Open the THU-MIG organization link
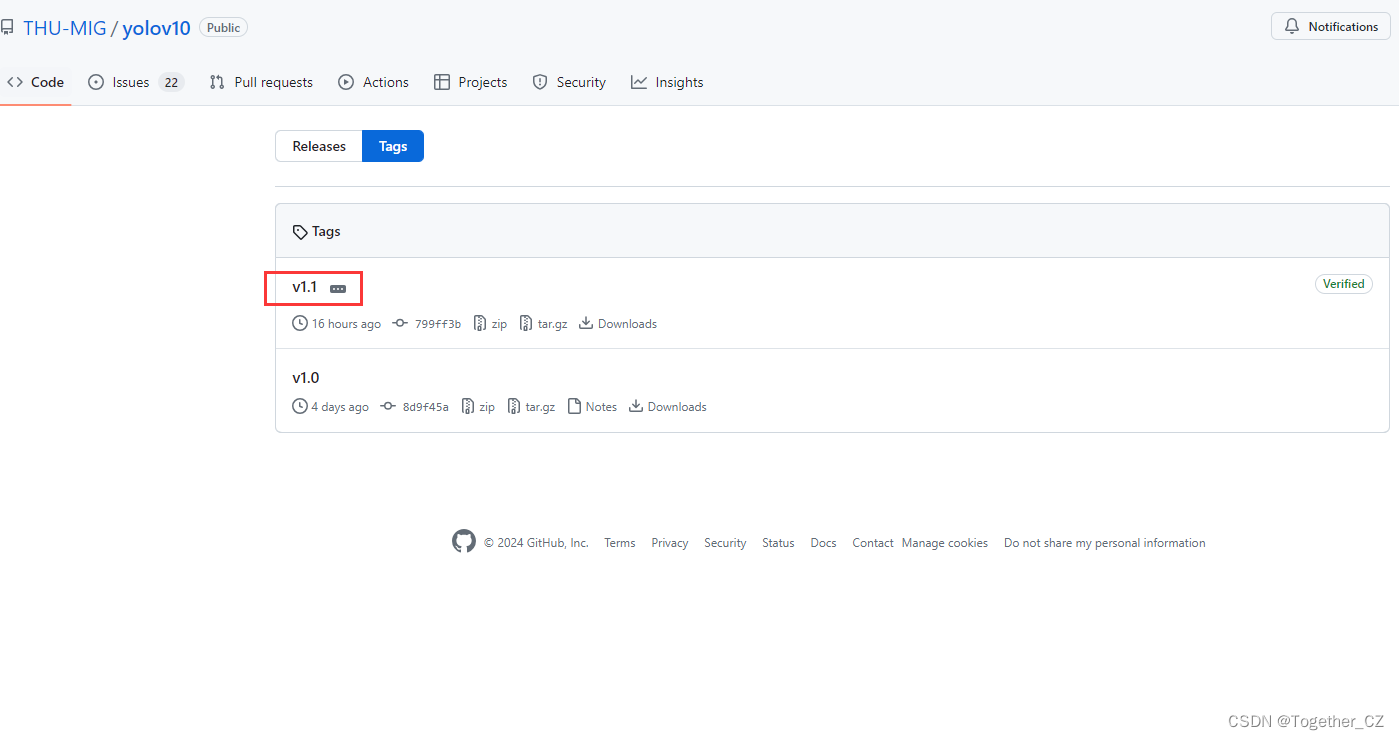1399x740 pixels. [65, 28]
